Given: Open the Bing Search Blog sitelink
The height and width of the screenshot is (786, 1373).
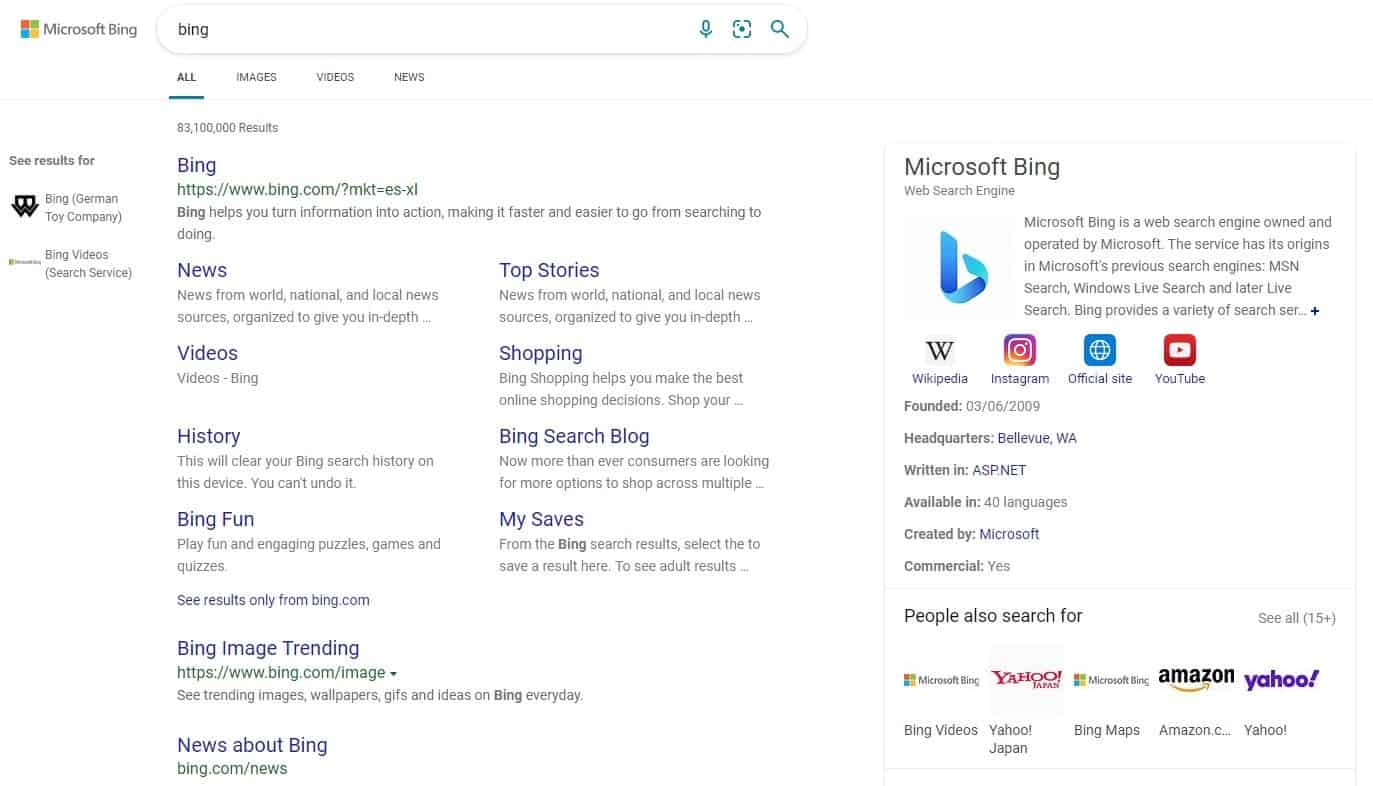Looking at the screenshot, I should coord(574,436).
